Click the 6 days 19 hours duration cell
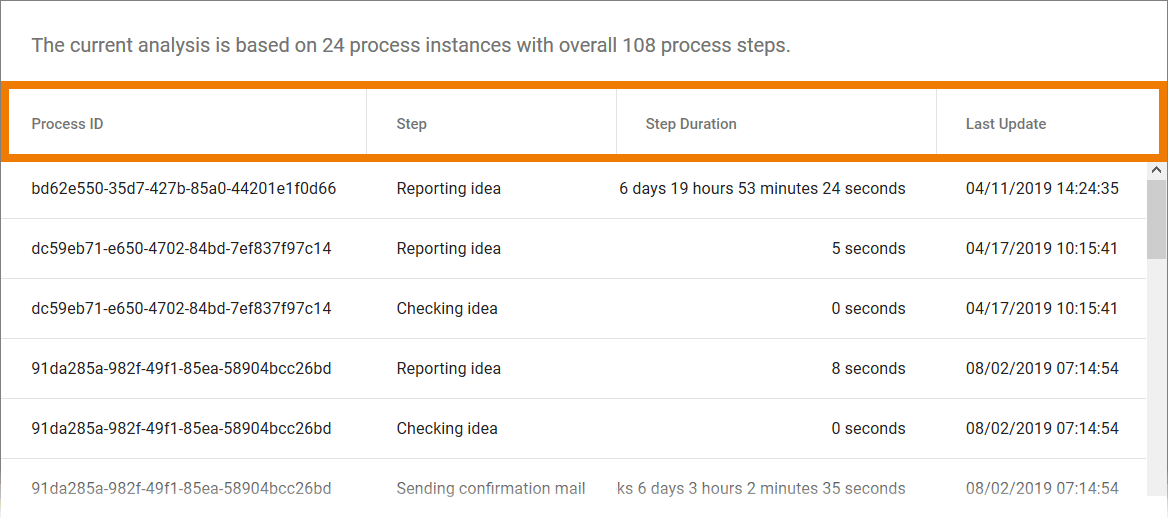This screenshot has width=1168, height=522. 762,188
